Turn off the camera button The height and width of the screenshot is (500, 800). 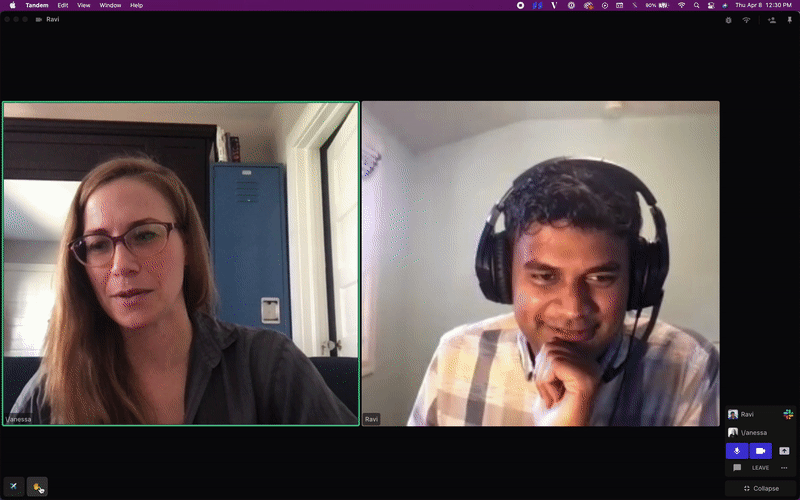(760, 451)
